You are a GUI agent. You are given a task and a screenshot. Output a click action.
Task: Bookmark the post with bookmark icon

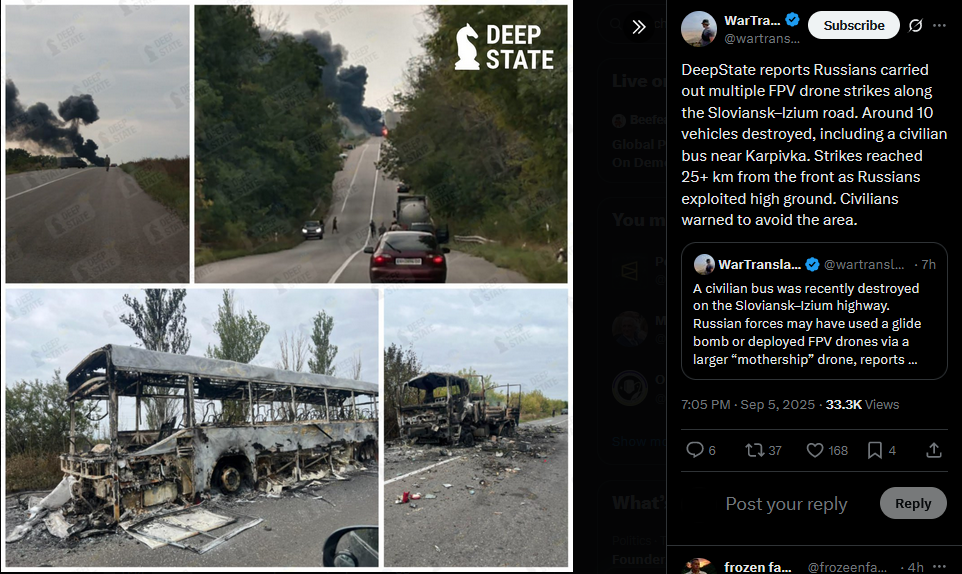coord(882,450)
